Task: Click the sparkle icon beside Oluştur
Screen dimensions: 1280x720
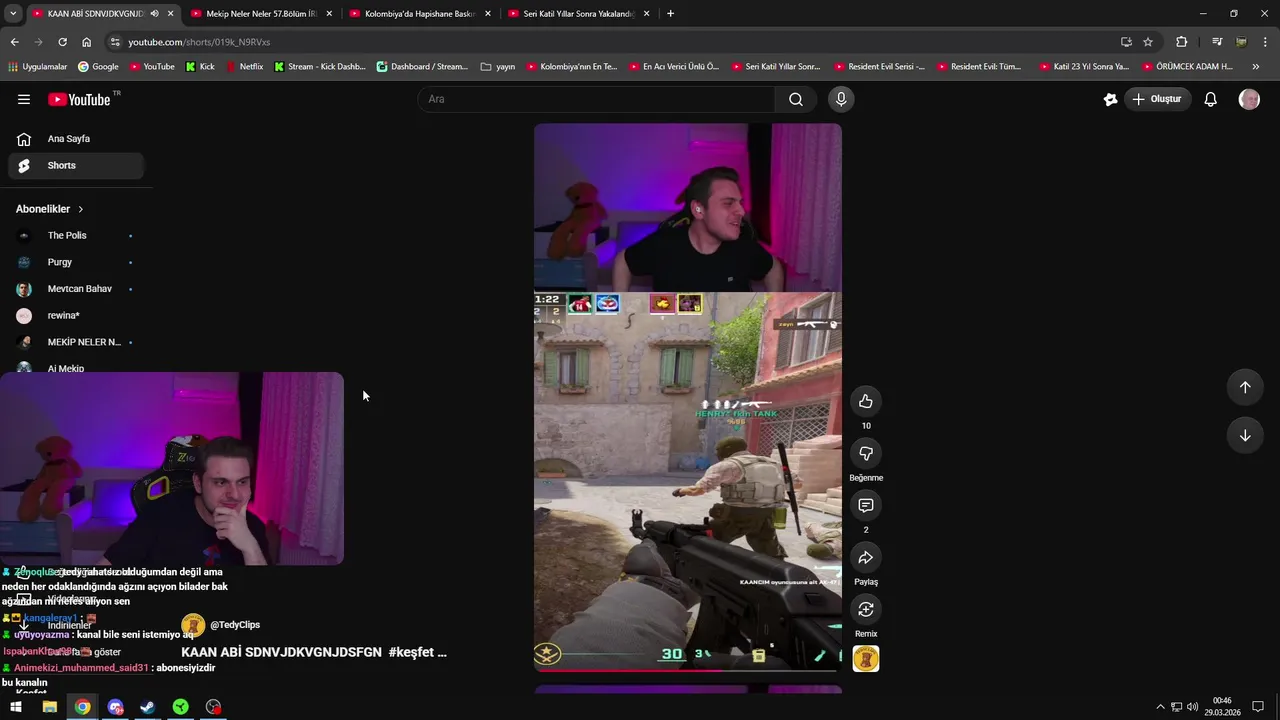Action: (1110, 99)
